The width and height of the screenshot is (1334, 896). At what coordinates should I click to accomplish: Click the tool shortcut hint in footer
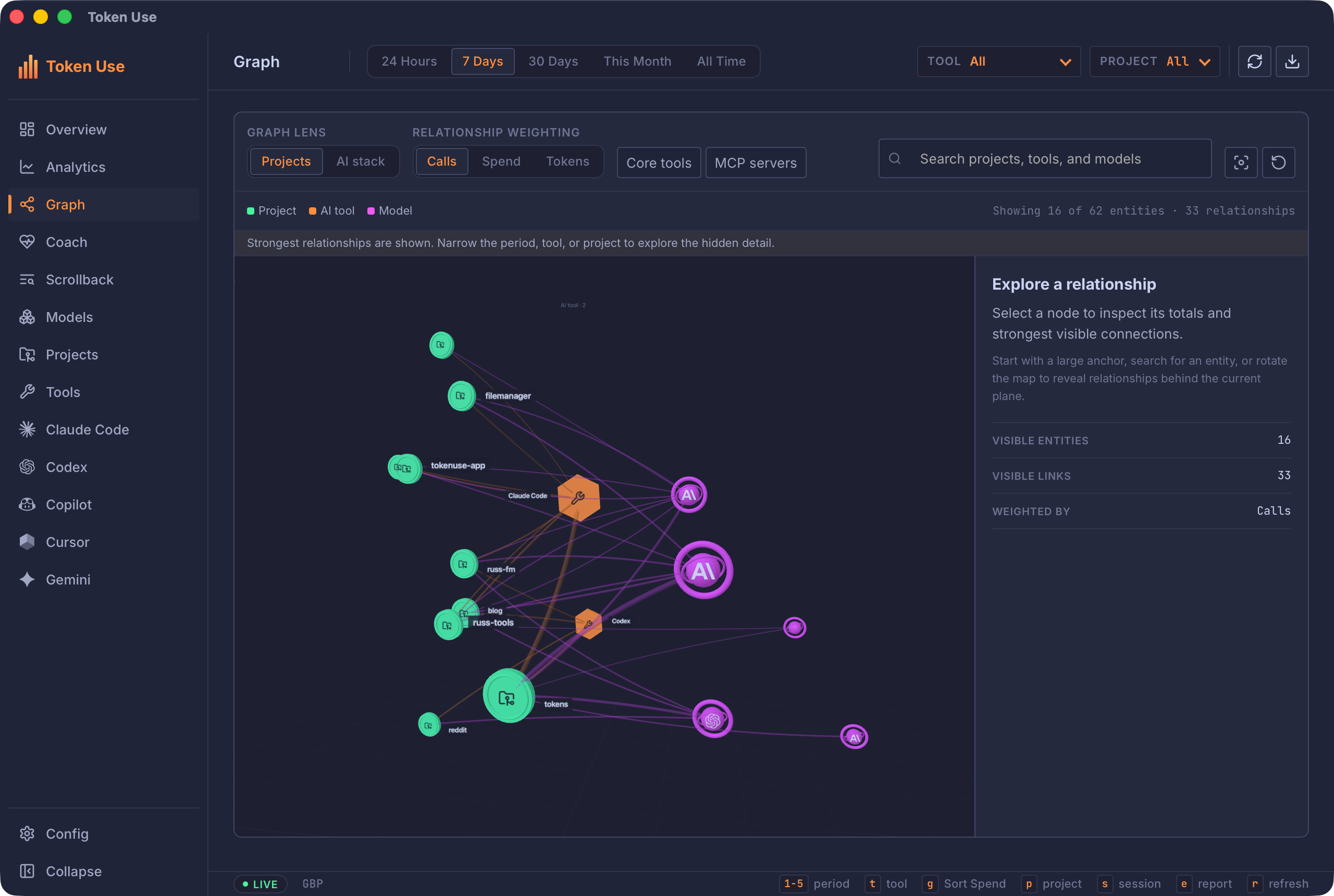tap(886, 883)
